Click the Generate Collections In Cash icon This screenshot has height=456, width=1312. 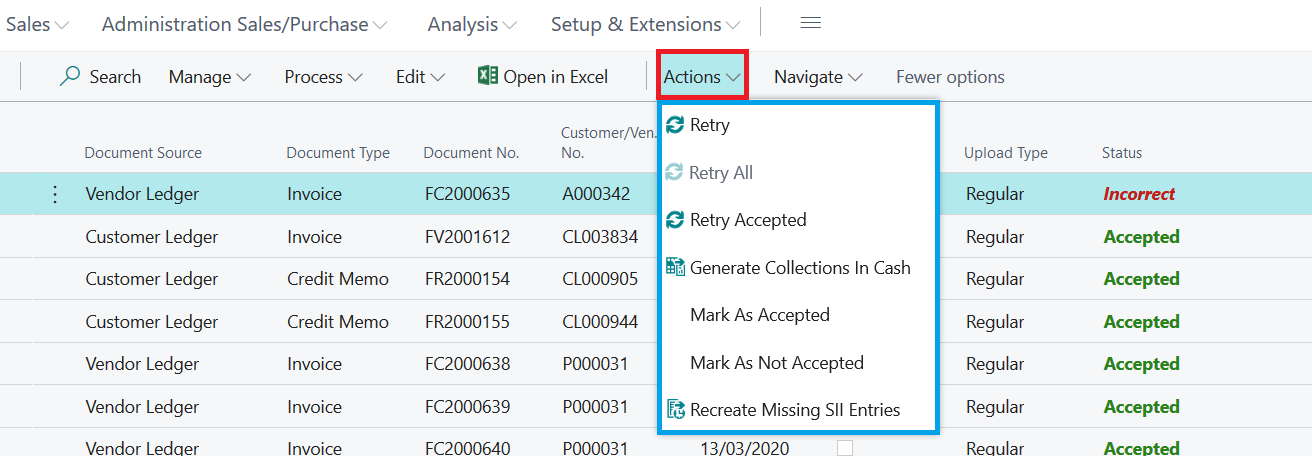pyautogui.click(x=675, y=268)
